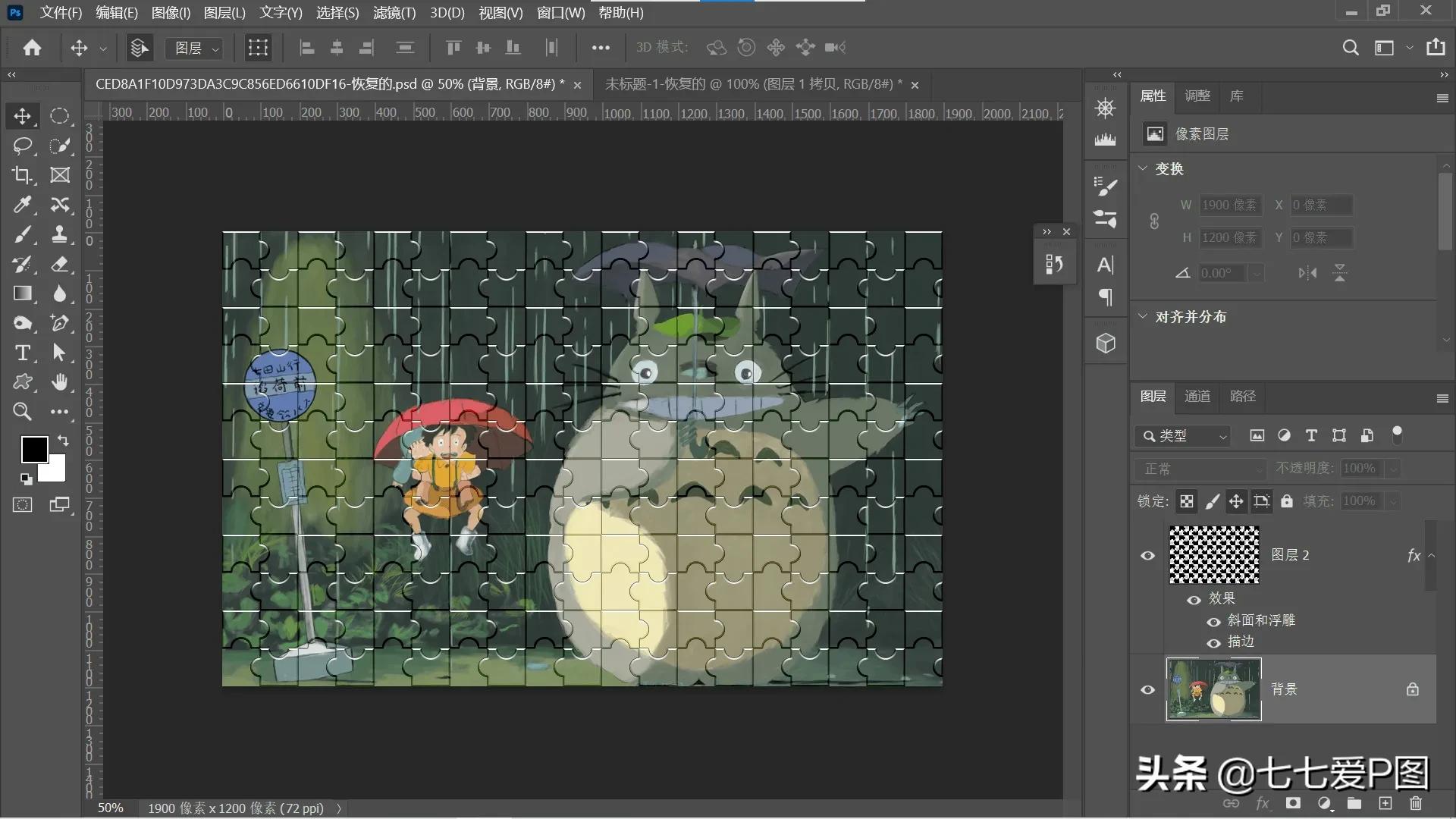Toggle lock all padlock button
Screen dimensions: 1456x819
click(x=1287, y=501)
